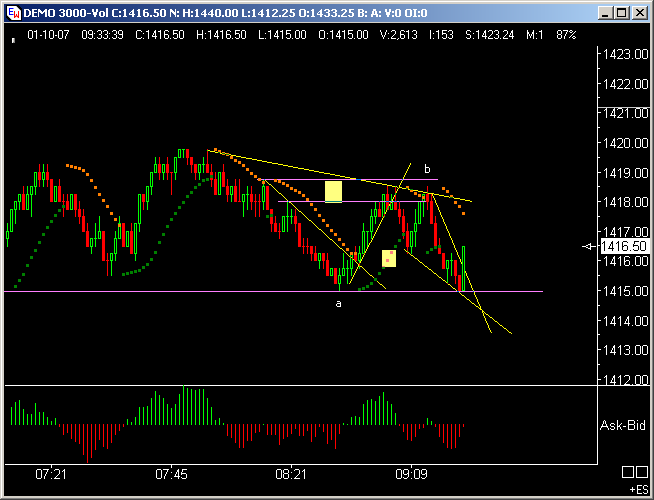Click the H:1416.50 high value in data bar
This screenshot has height=500, width=654.
pos(221,35)
